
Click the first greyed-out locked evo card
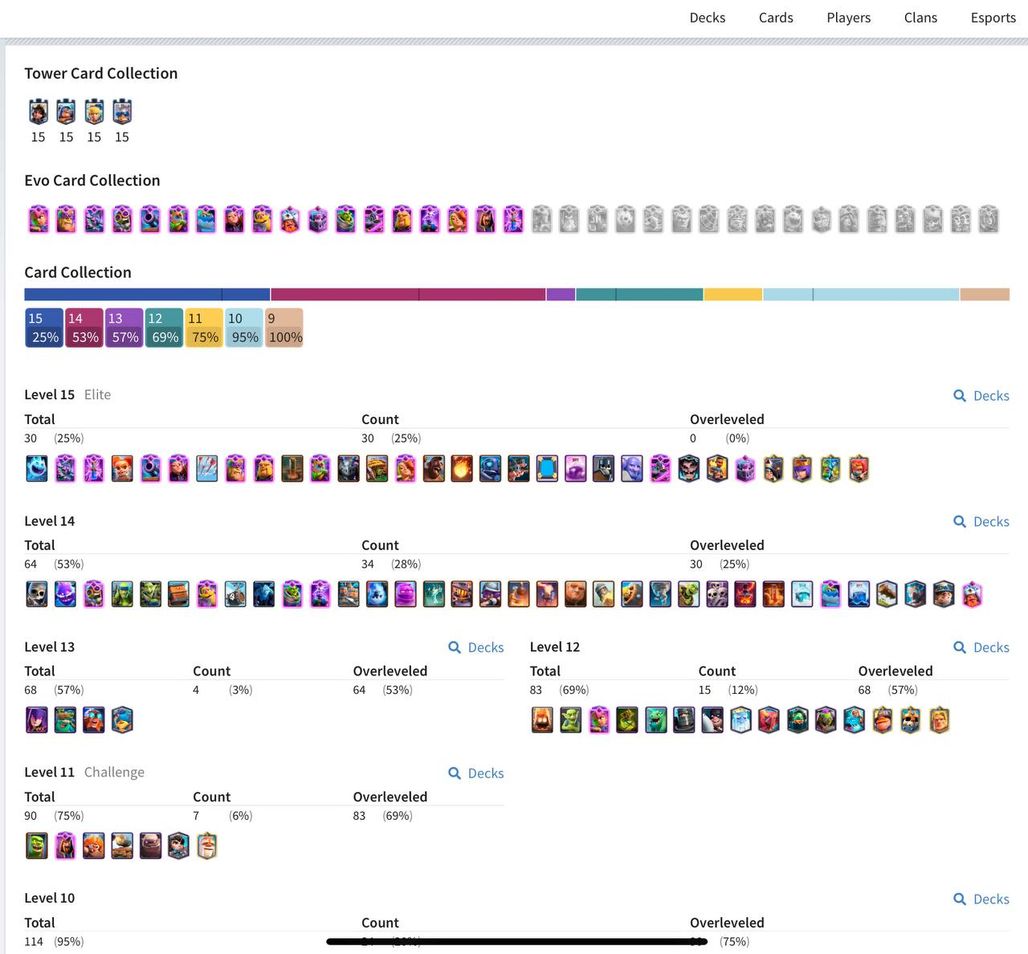coord(542,219)
